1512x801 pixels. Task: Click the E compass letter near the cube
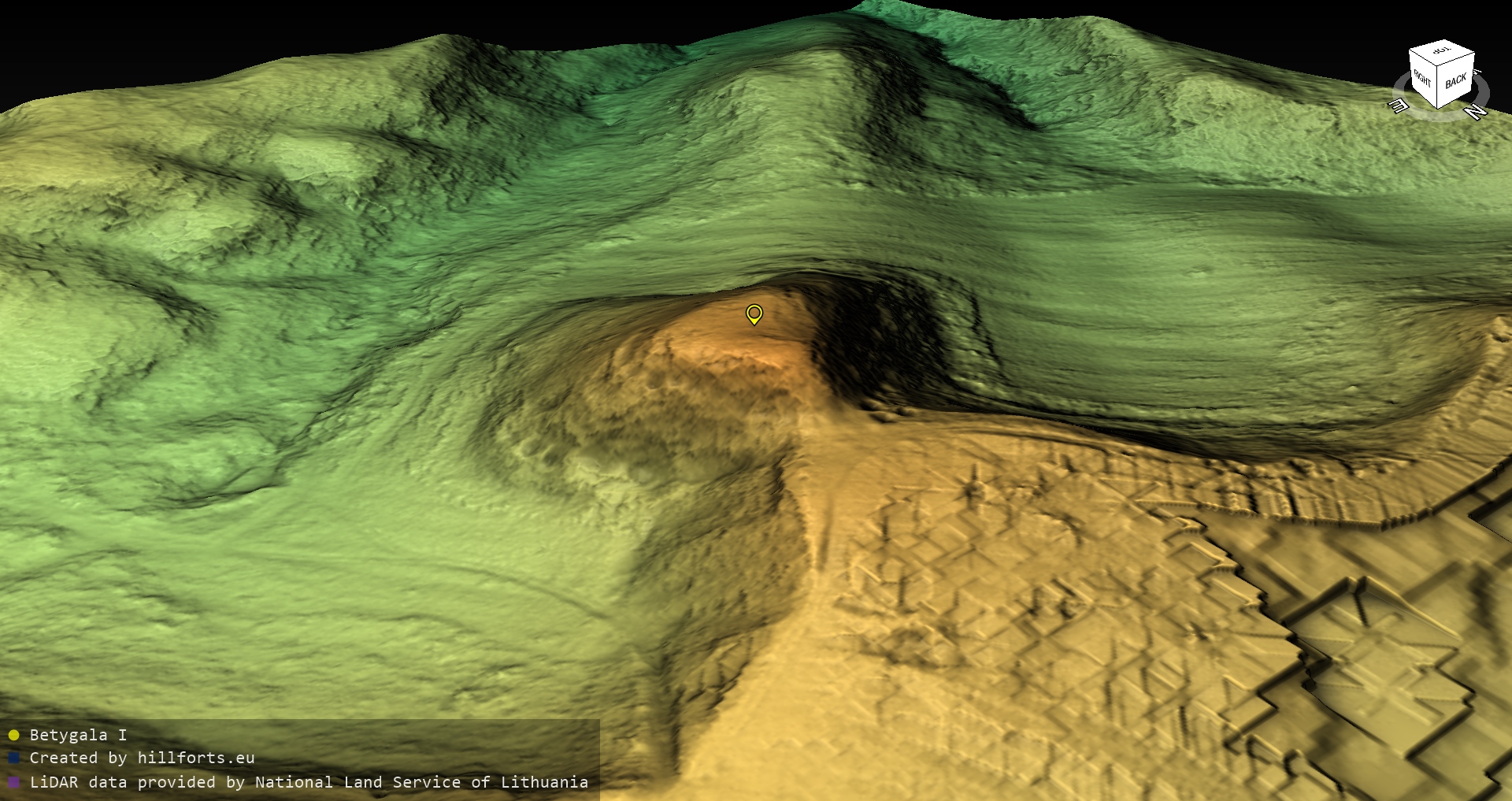(x=1399, y=106)
